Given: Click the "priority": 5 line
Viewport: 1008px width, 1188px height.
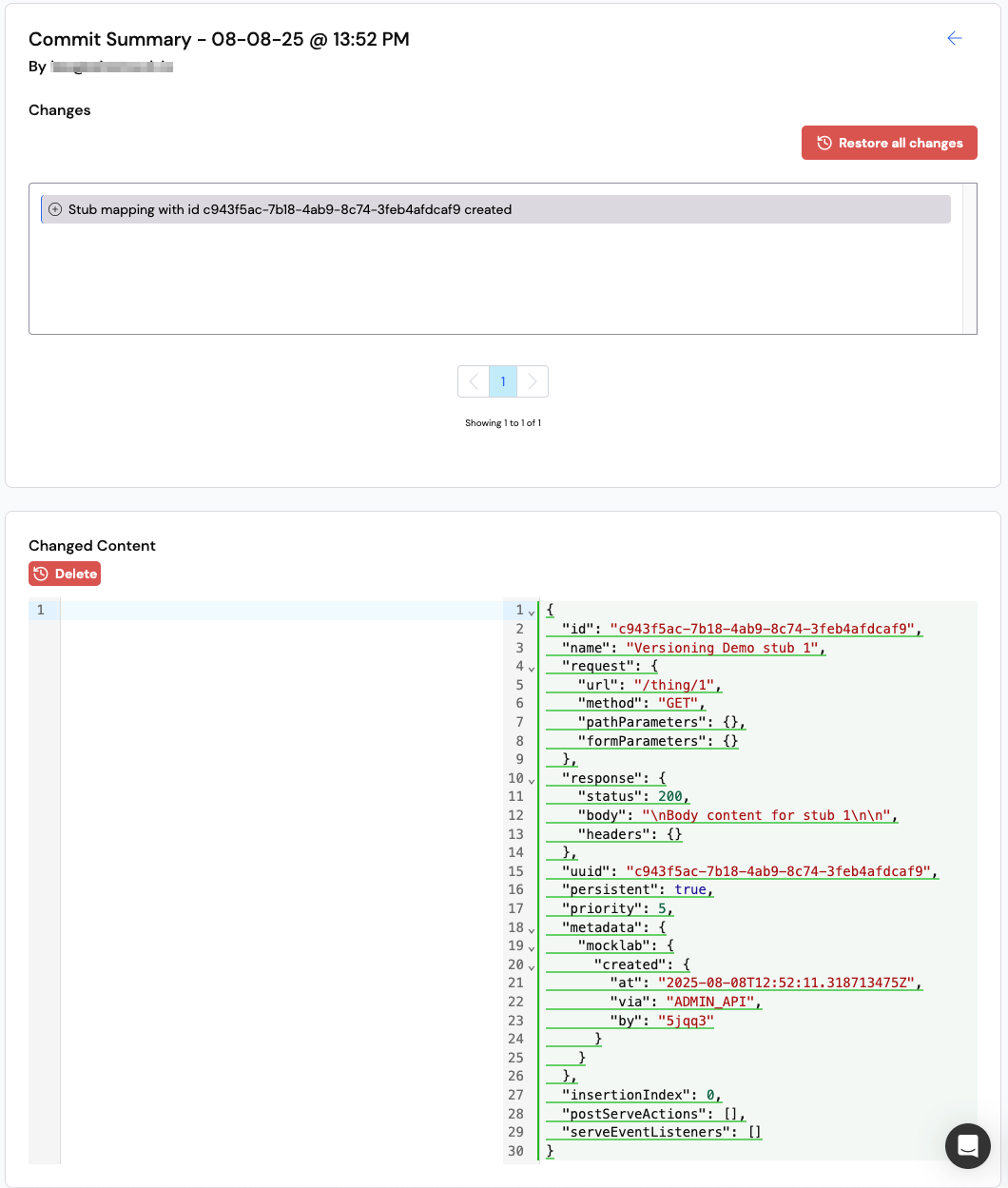Looking at the screenshot, I should click(617, 908).
